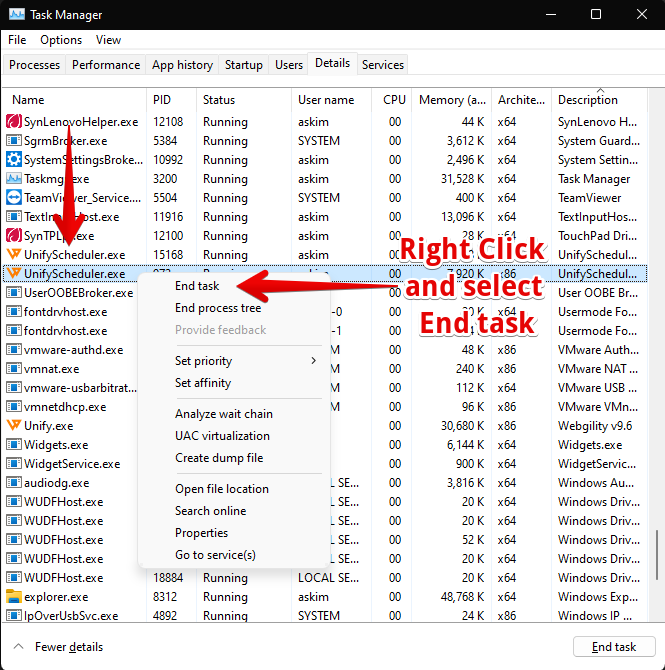The height and width of the screenshot is (670, 665).
Task: Click the SystemSettingsBroker gear icon
Action: click(x=14, y=160)
